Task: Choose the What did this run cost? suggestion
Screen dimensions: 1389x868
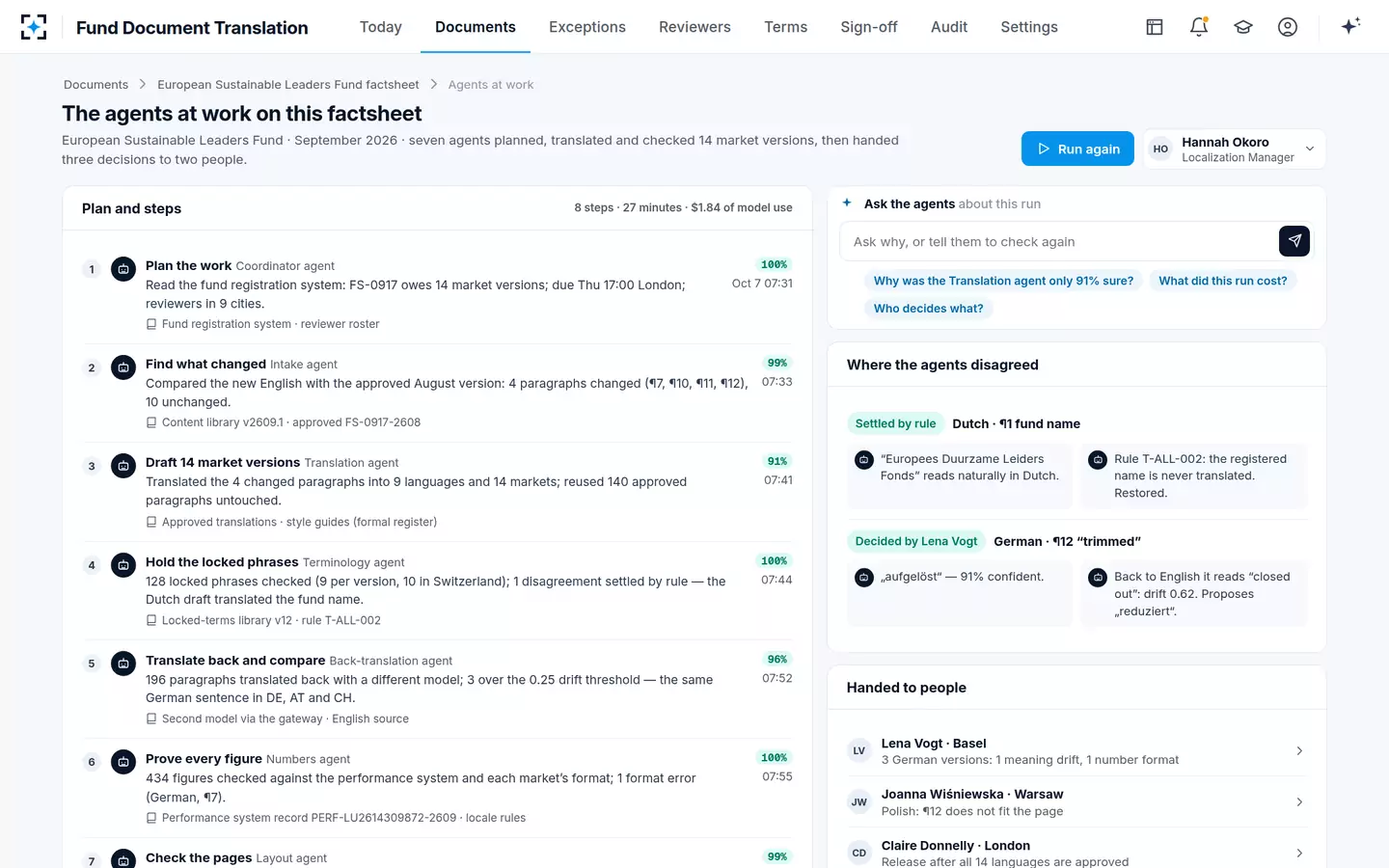Action: point(1223,281)
